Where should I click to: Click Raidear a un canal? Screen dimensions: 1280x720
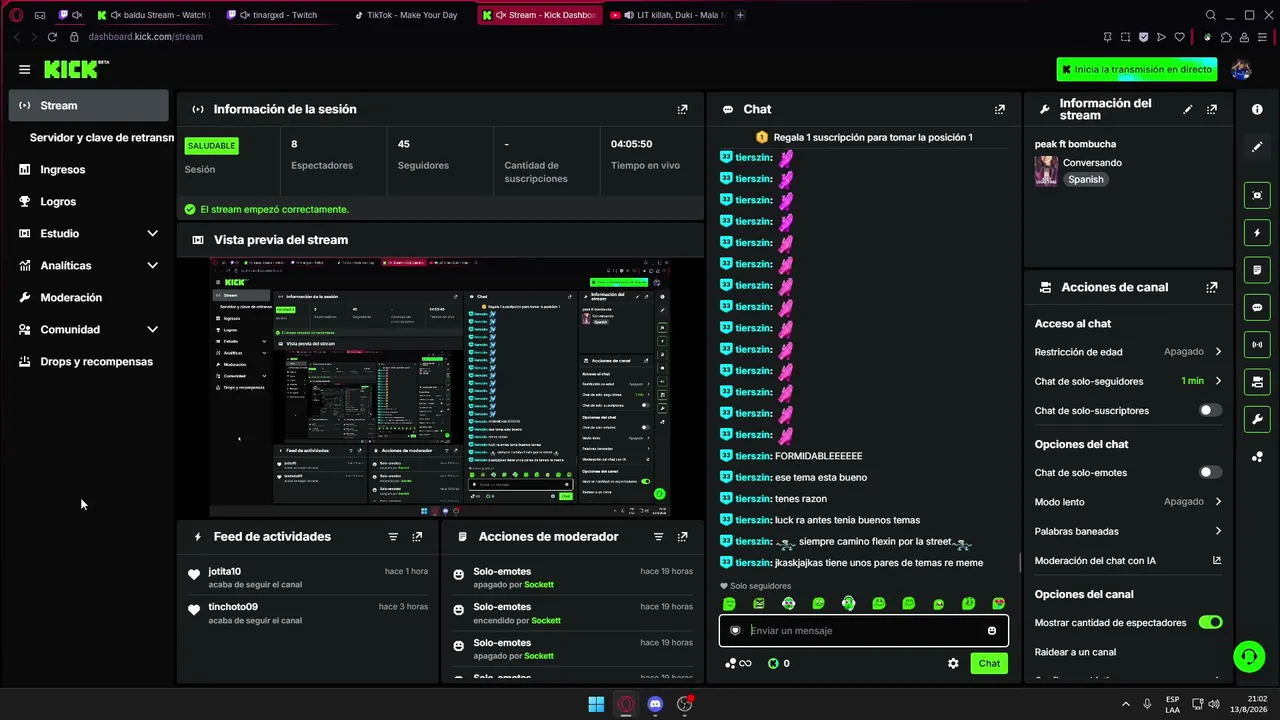[x=1075, y=652]
